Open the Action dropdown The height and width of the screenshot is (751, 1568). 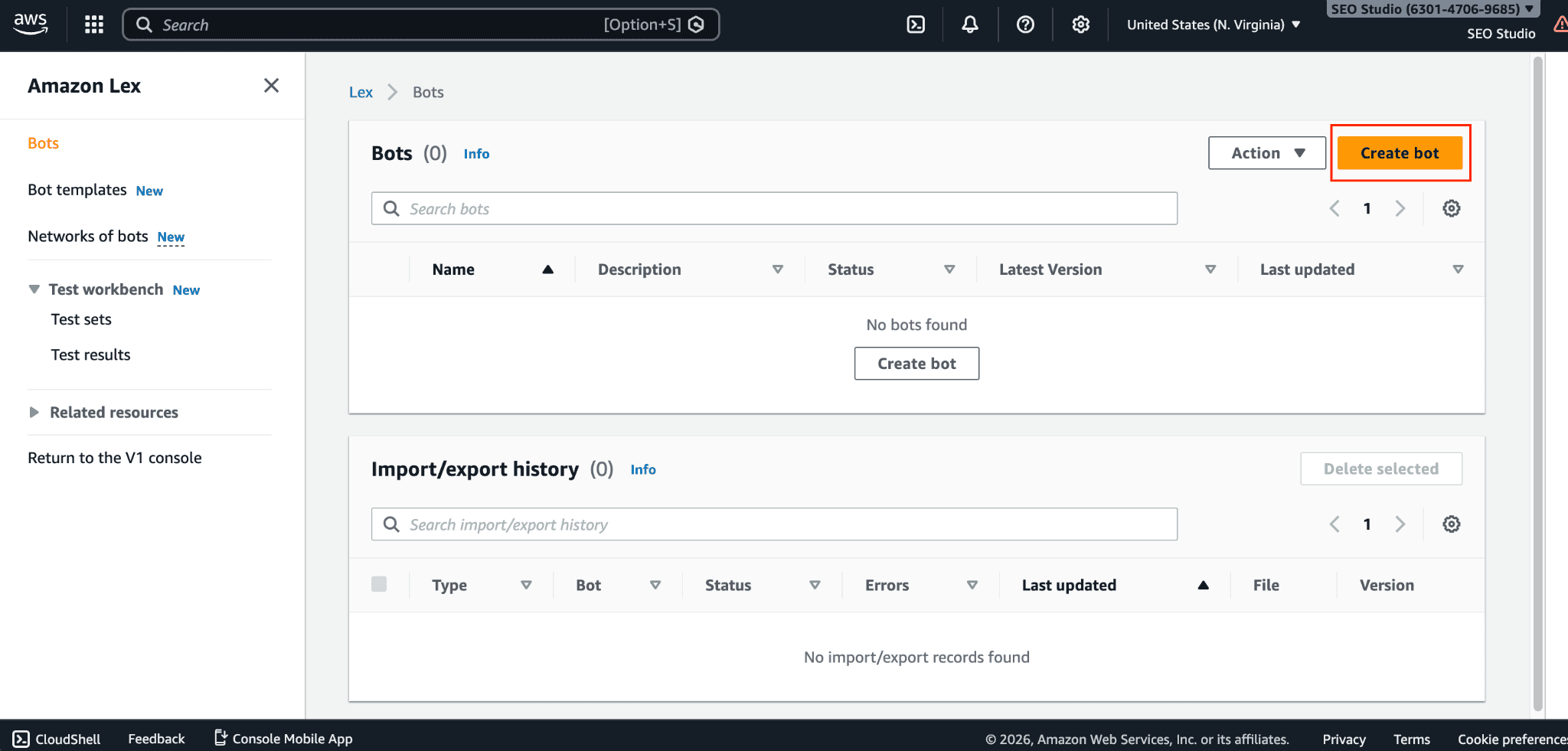coord(1267,153)
